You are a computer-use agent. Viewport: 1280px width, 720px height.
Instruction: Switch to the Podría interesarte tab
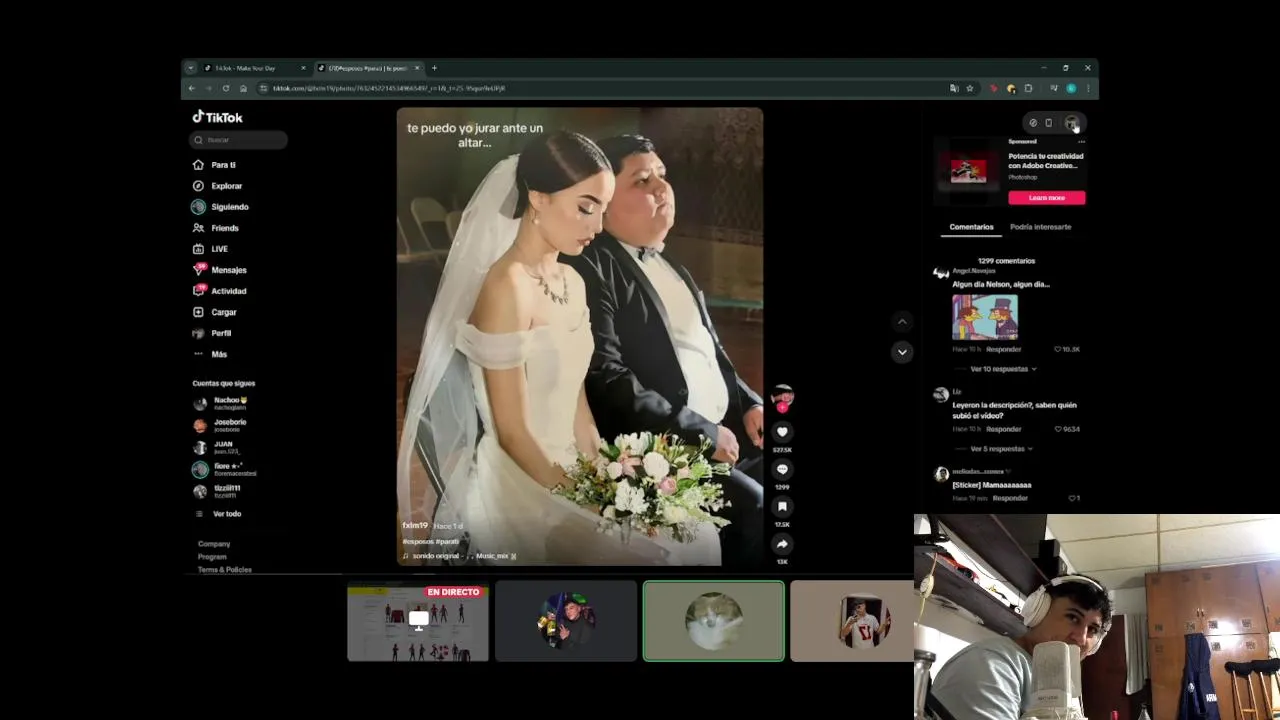tap(1040, 227)
